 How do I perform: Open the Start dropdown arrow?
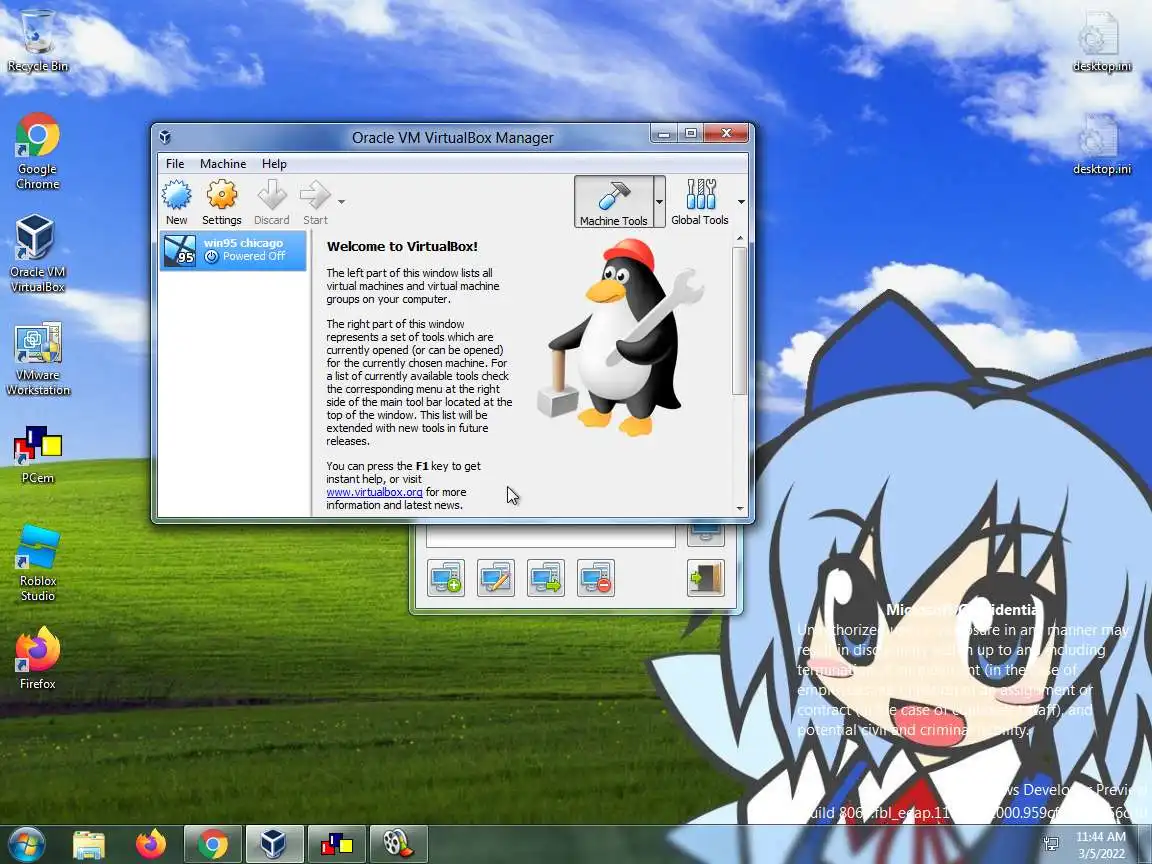[341, 201]
